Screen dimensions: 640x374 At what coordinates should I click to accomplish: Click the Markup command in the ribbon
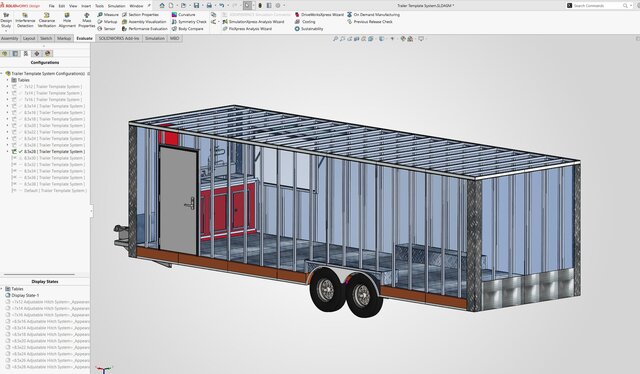coord(108,22)
